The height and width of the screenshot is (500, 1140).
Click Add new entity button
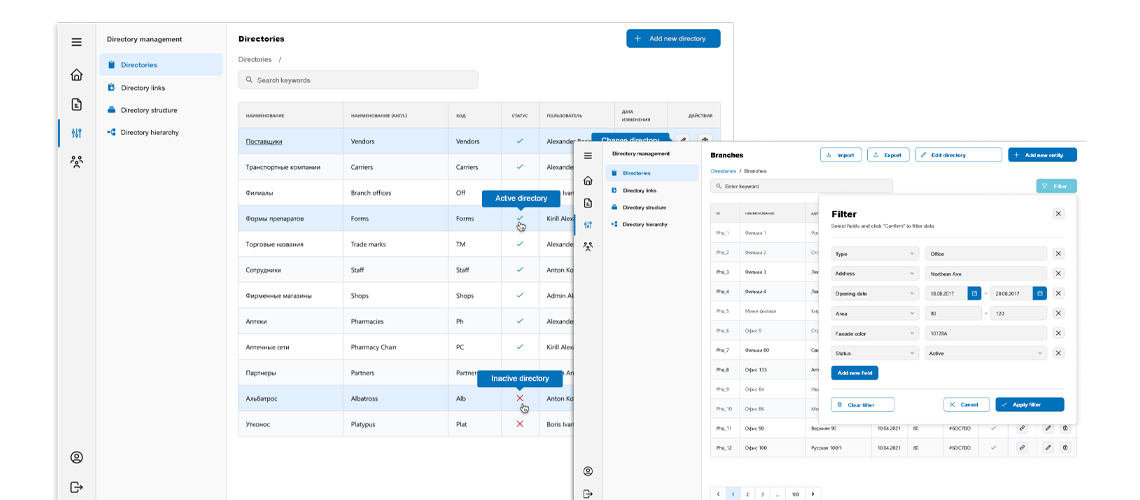(x=1043, y=155)
